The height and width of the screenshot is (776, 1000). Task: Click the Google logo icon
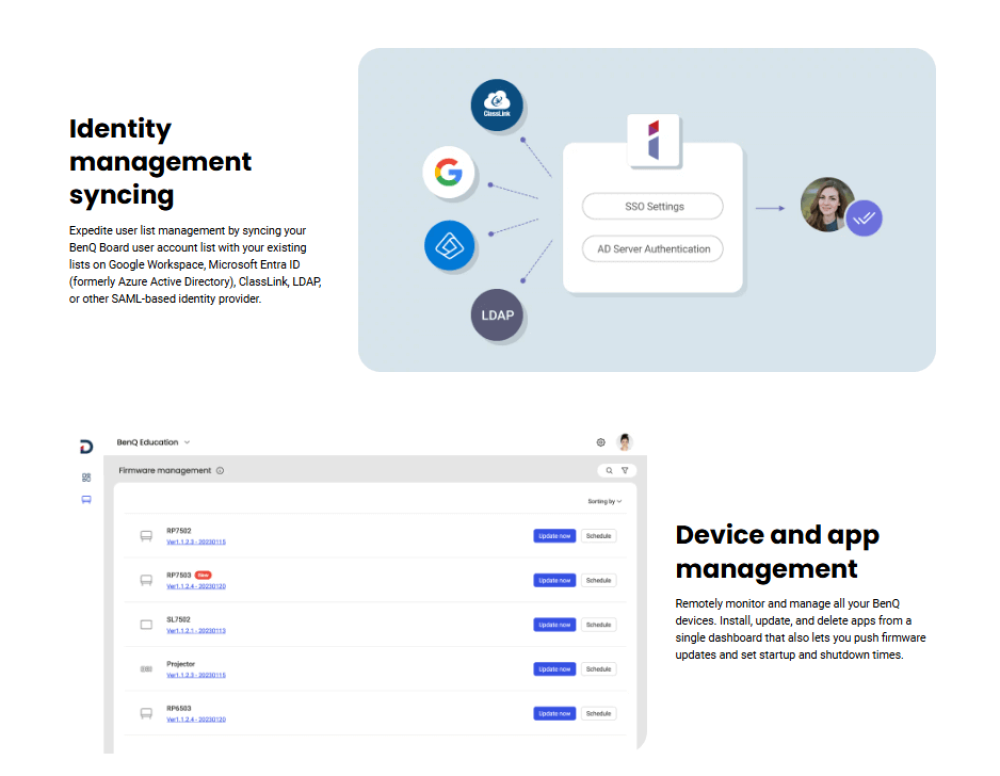click(x=447, y=173)
